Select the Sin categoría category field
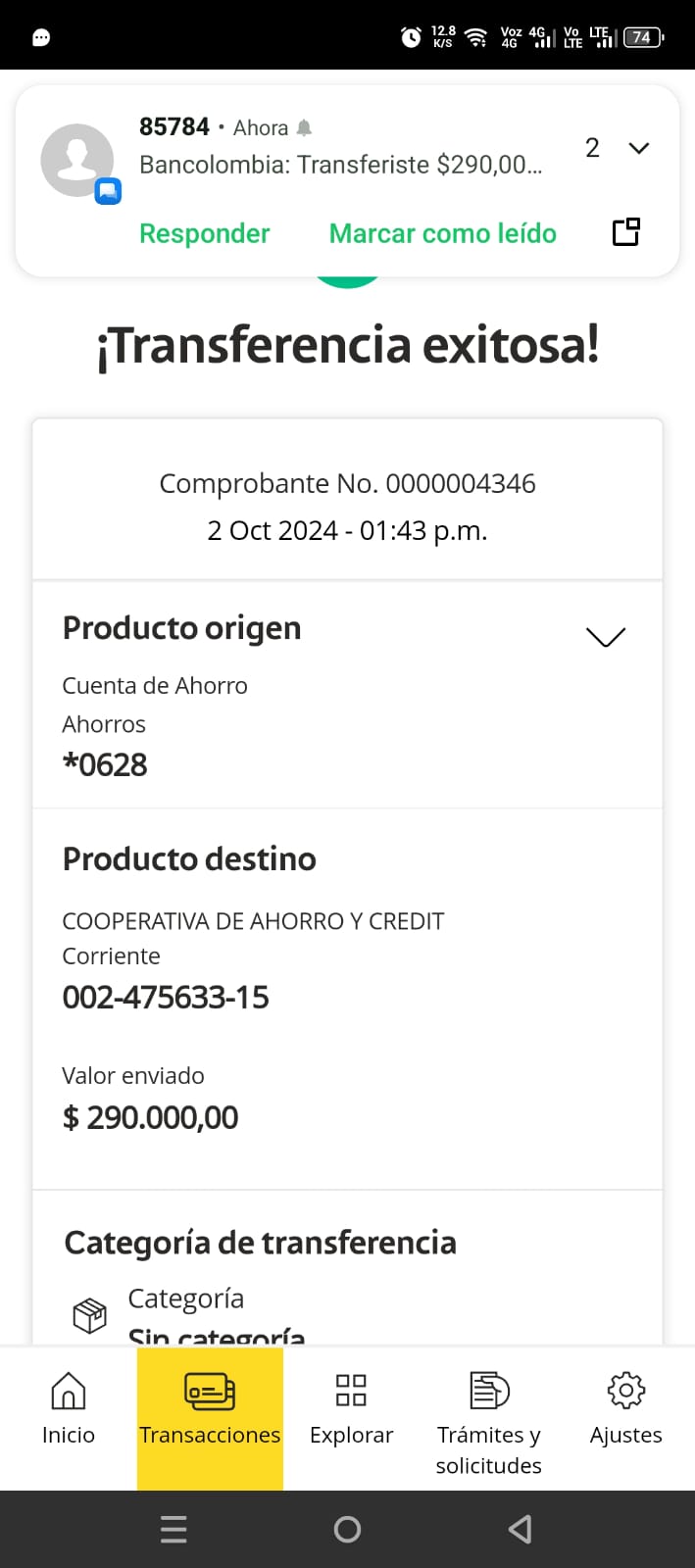The height and width of the screenshot is (1568, 695). point(217,1333)
